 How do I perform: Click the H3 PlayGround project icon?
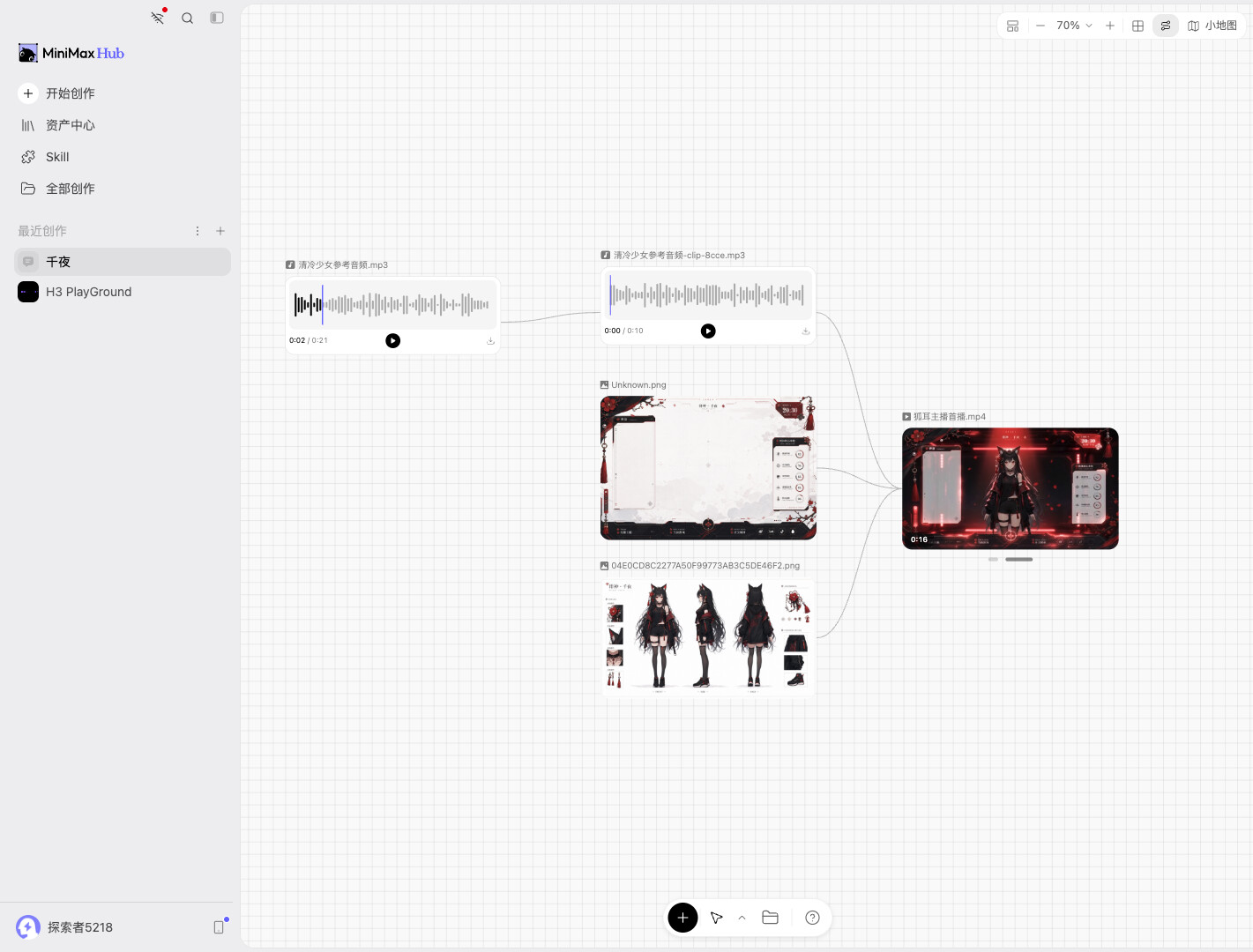tap(28, 292)
